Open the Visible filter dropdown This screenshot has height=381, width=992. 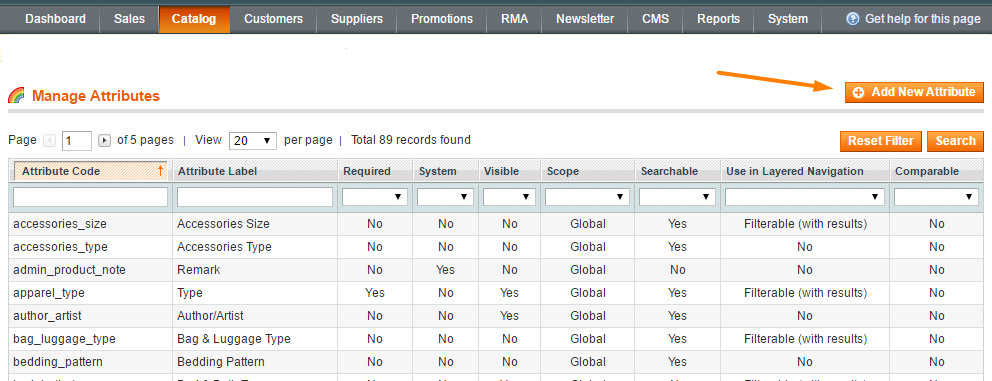point(509,197)
